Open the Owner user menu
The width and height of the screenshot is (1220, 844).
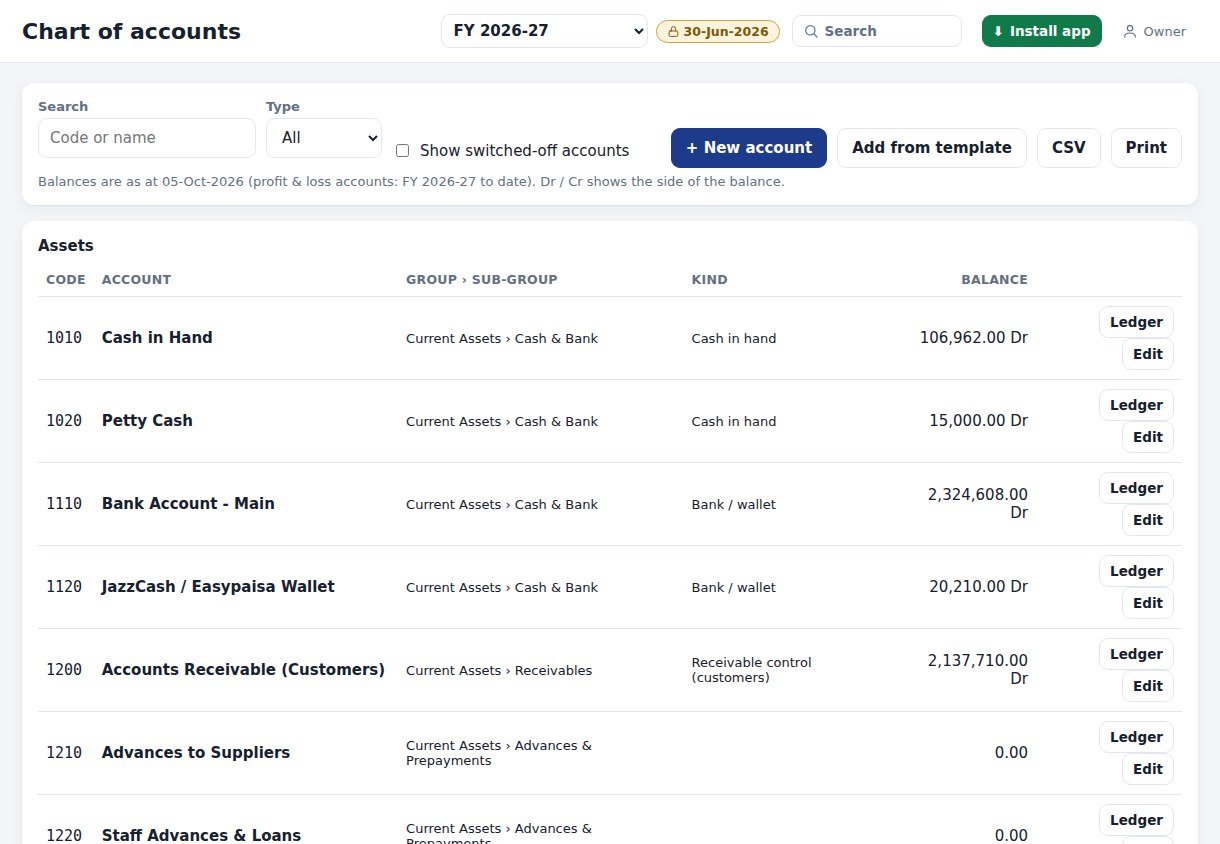pos(1154,31)
